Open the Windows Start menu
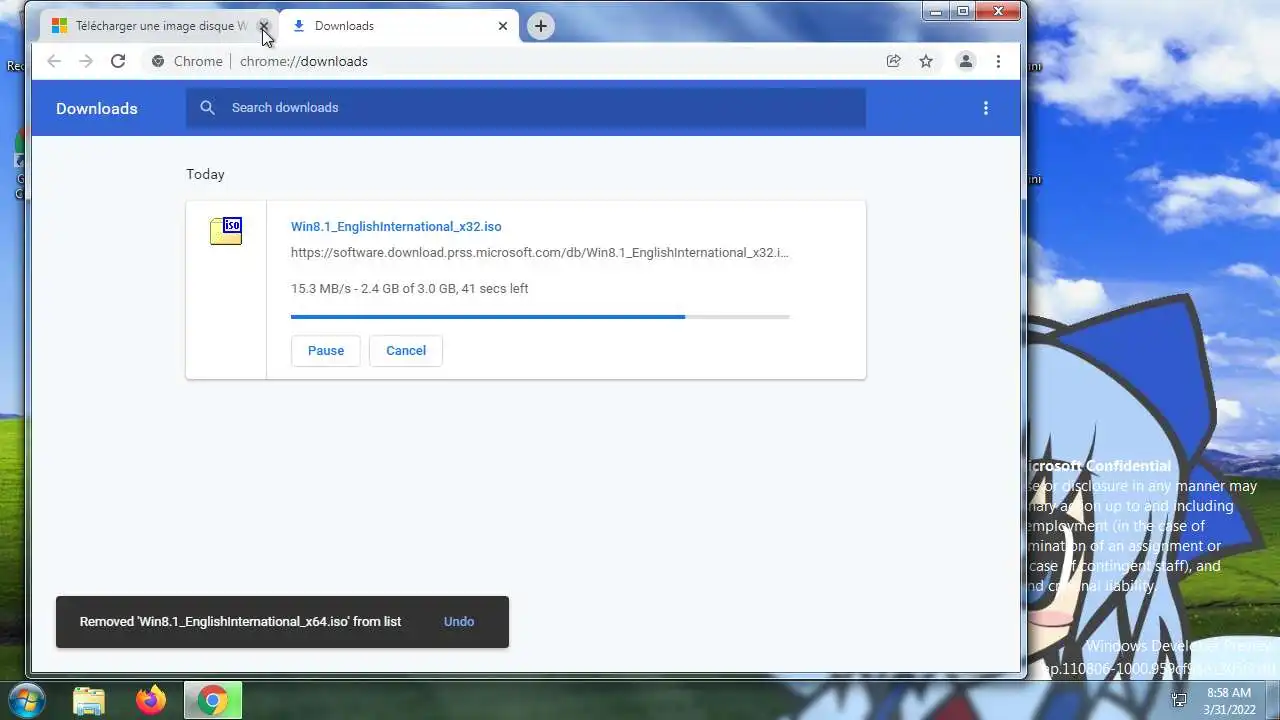The image size is (1280, 720). 26,700
